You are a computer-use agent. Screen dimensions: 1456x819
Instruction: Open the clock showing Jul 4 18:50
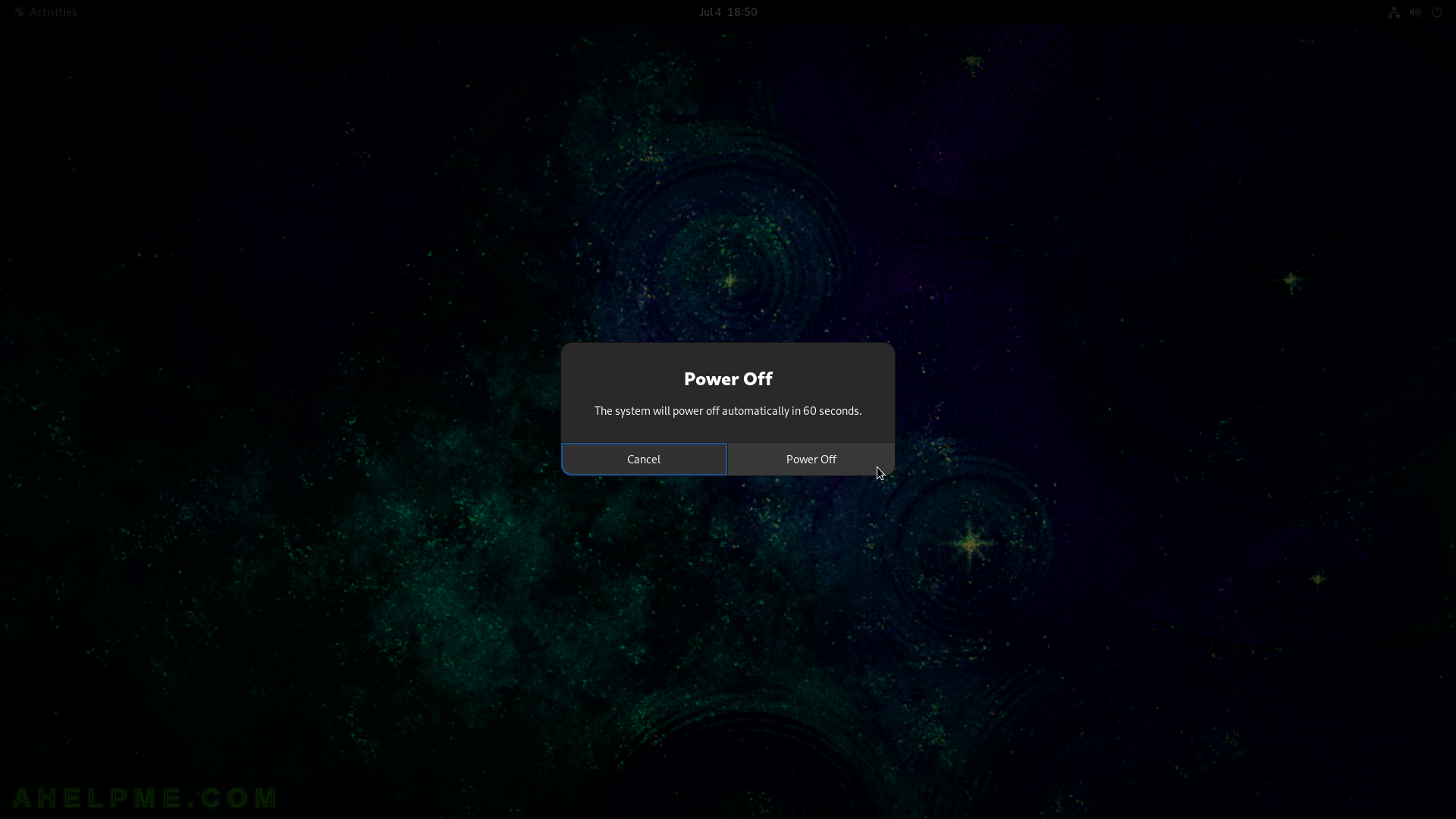pyautogui.click(x=728, y=12)
